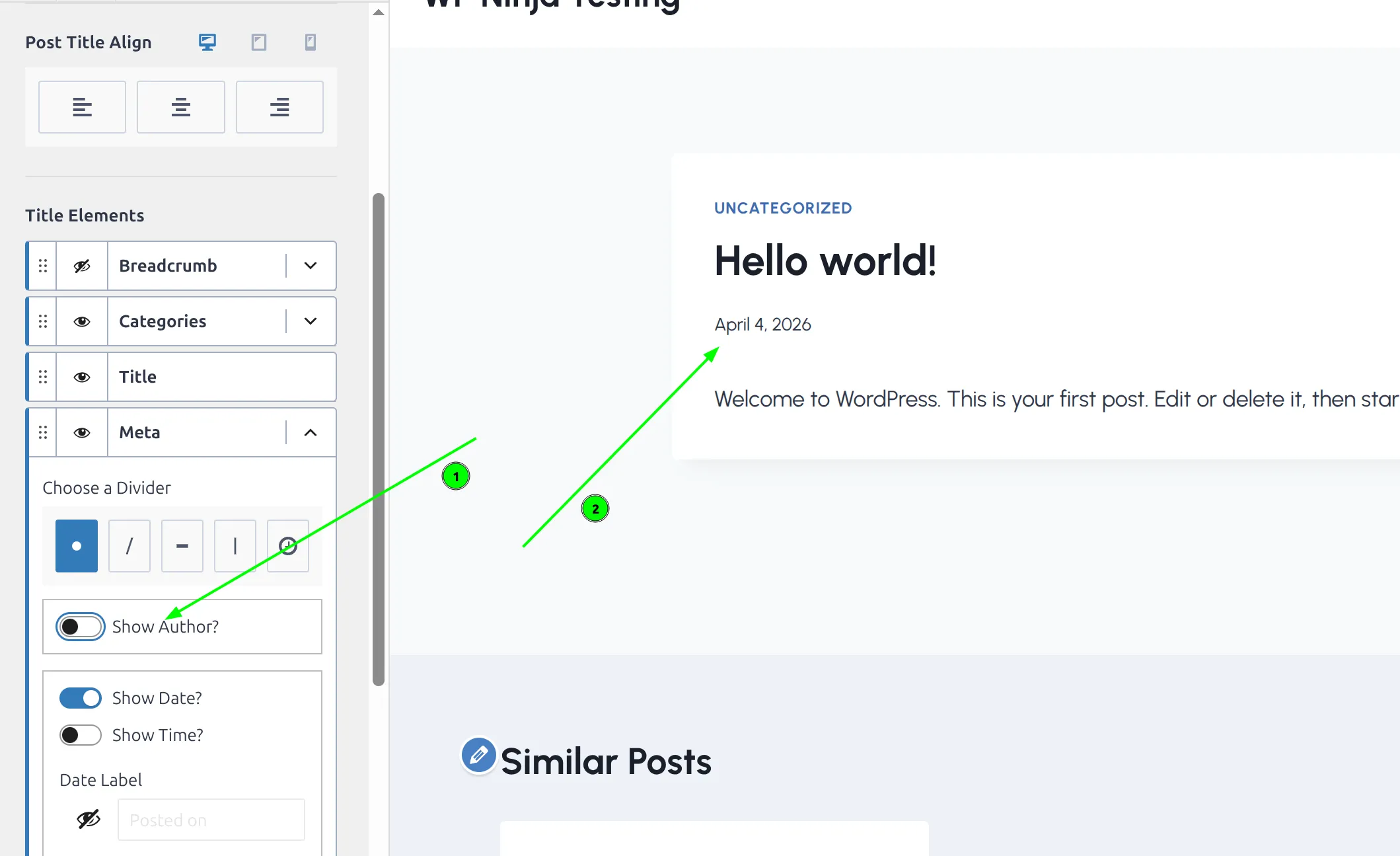The image size is (1400, 856).
Task: Show the hidden Breadcrumb element
Action: click(x=82, y=266)
